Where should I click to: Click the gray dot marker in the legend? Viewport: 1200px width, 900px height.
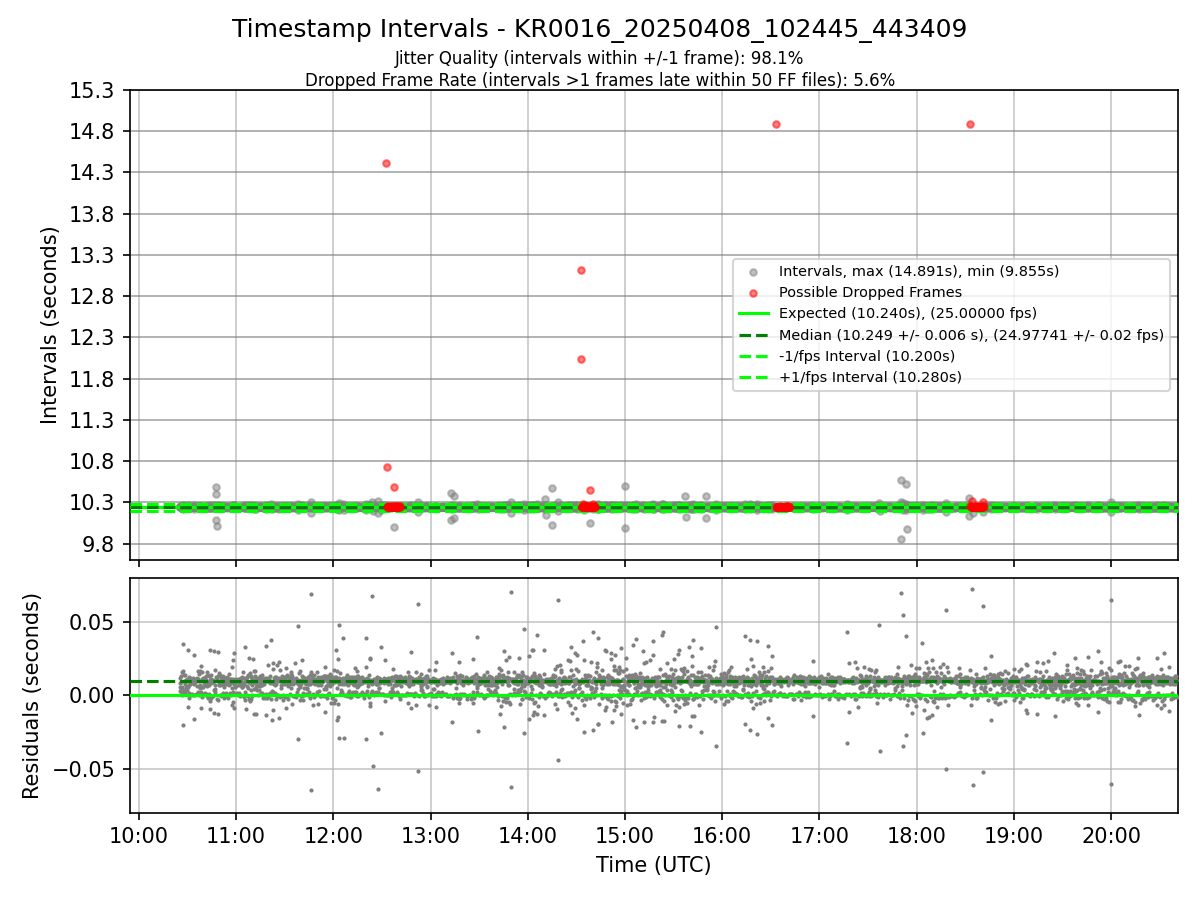(753, 272)
